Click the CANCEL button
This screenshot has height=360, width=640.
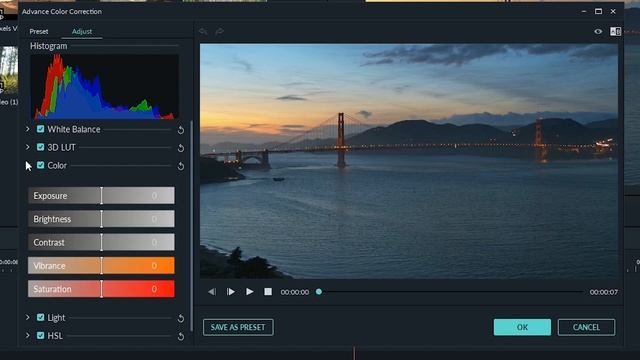pyautogui.click(x=586, y=327)
